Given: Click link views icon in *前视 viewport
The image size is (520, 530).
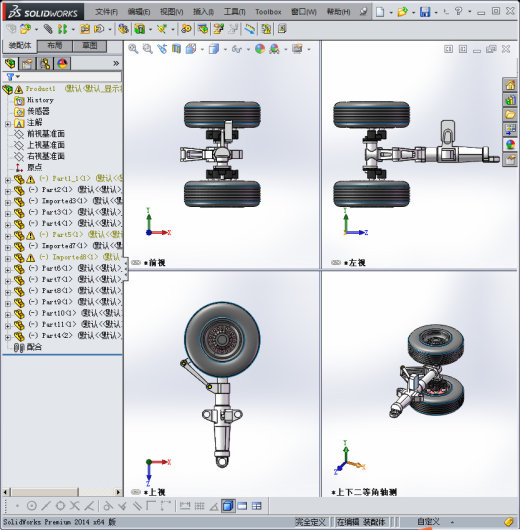Looking at the screenshot, I should point(136,263).
